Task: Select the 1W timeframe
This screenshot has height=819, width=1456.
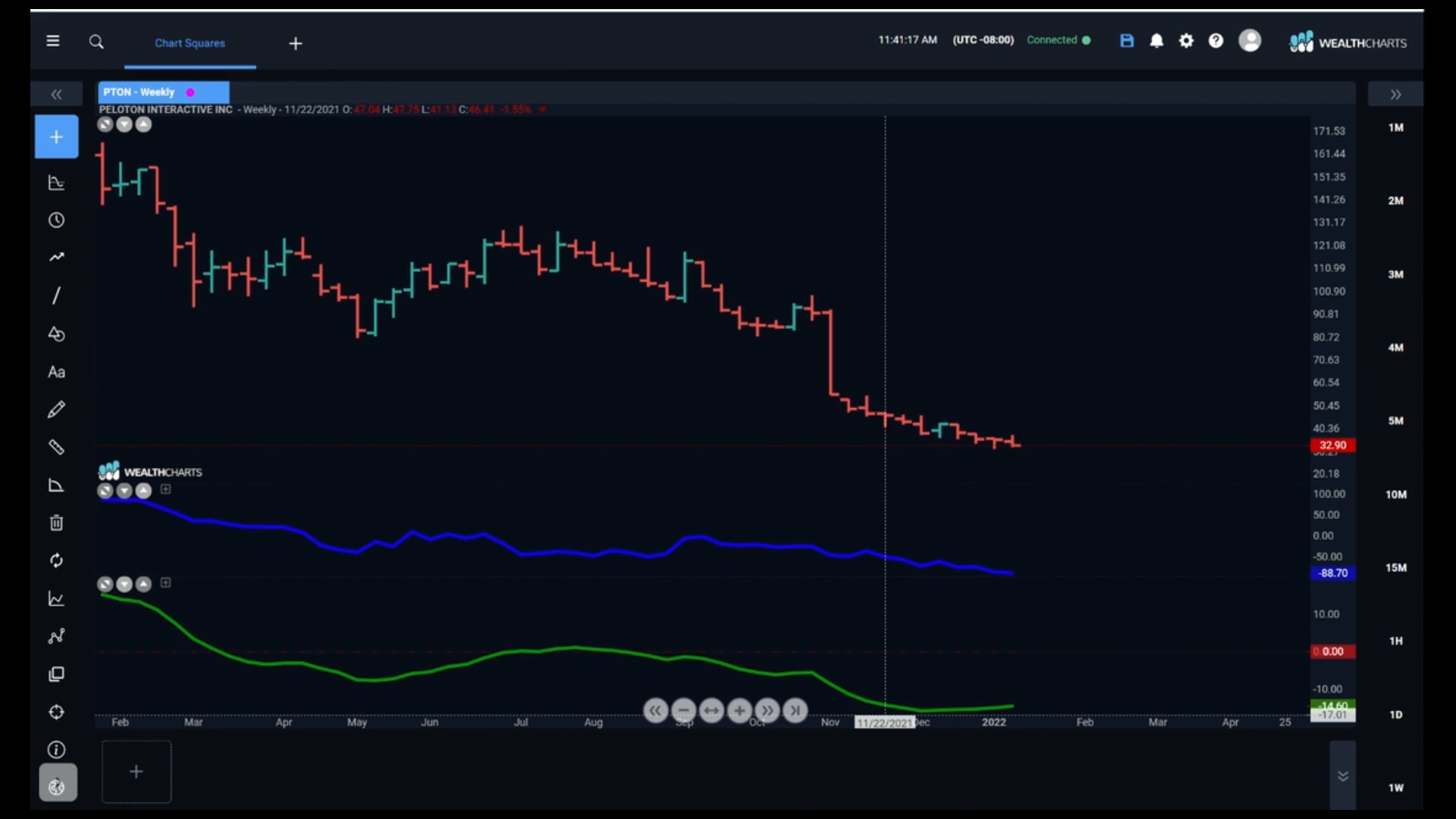Action: point(1395,788)
